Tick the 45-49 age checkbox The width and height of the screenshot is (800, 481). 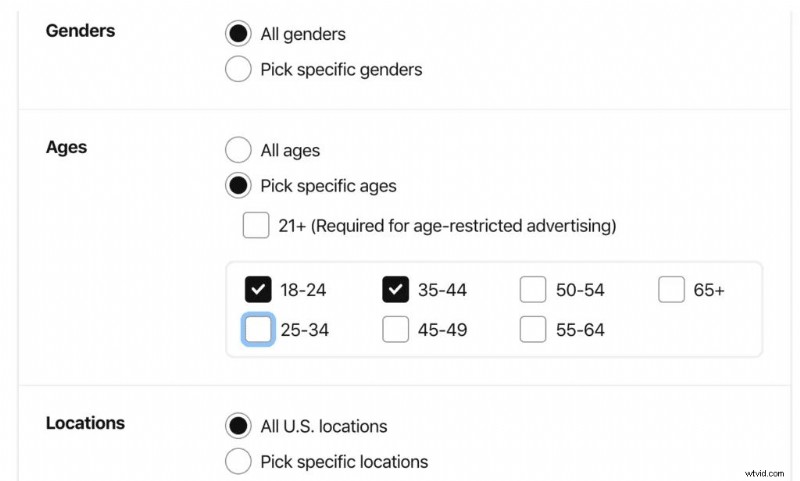click(395, 330)
